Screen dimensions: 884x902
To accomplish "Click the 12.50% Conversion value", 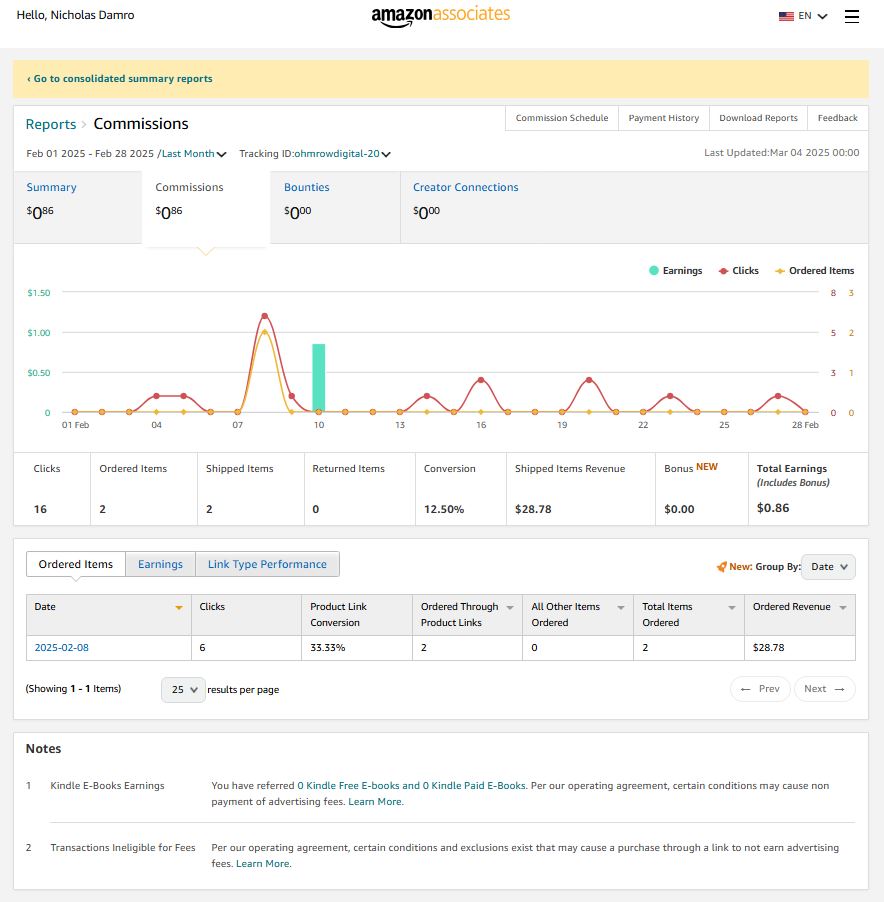I will (444, 509).
